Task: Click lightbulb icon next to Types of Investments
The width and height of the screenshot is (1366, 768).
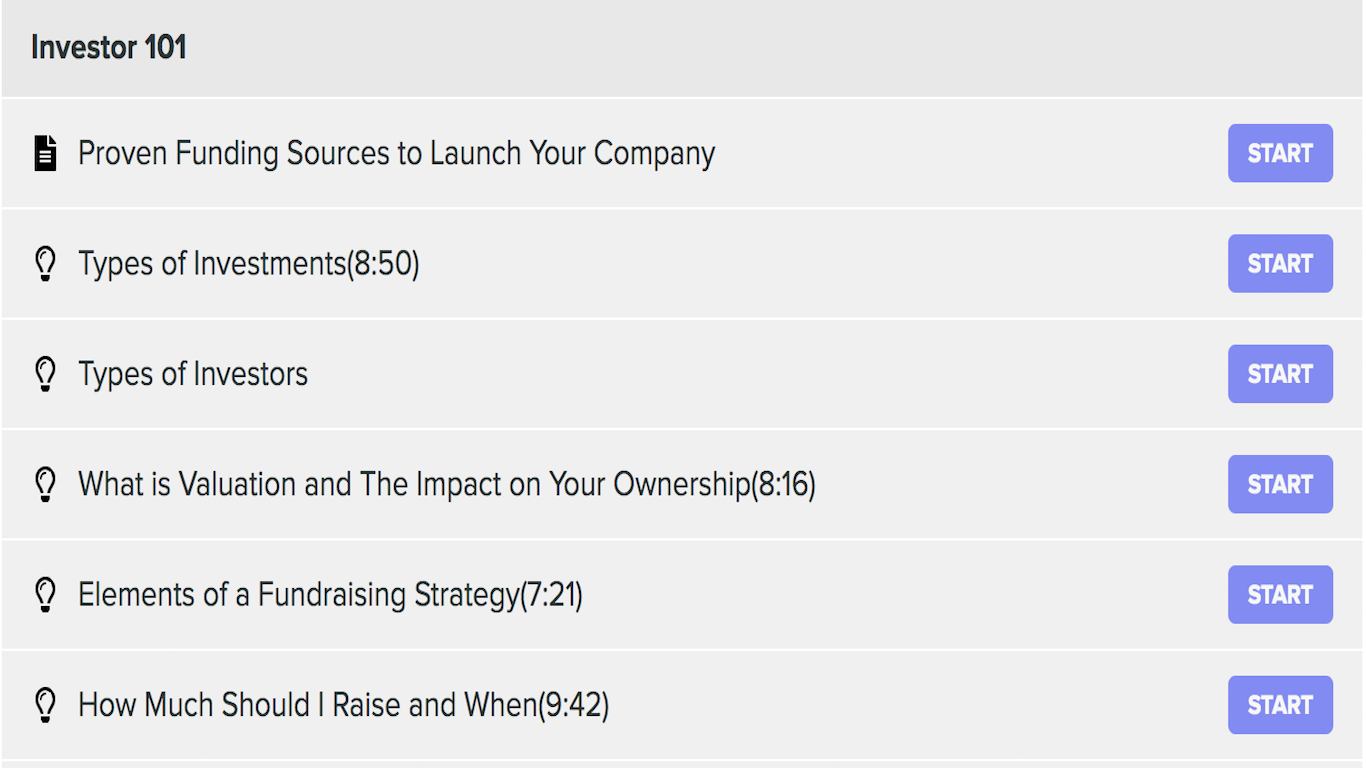Action: coord(45,264)
